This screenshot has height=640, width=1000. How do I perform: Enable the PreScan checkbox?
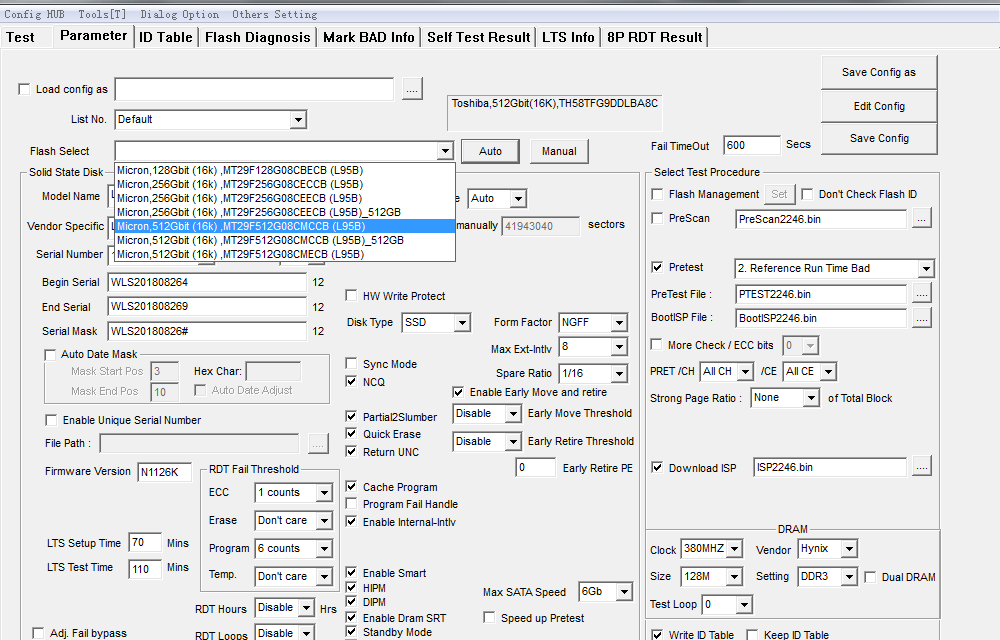(x=657, y=218)
